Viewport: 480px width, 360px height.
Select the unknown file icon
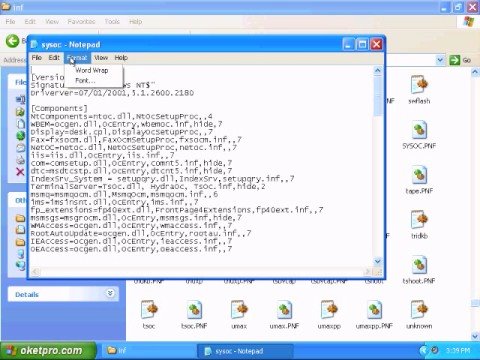pyautogui.click(x=419, y=310)
